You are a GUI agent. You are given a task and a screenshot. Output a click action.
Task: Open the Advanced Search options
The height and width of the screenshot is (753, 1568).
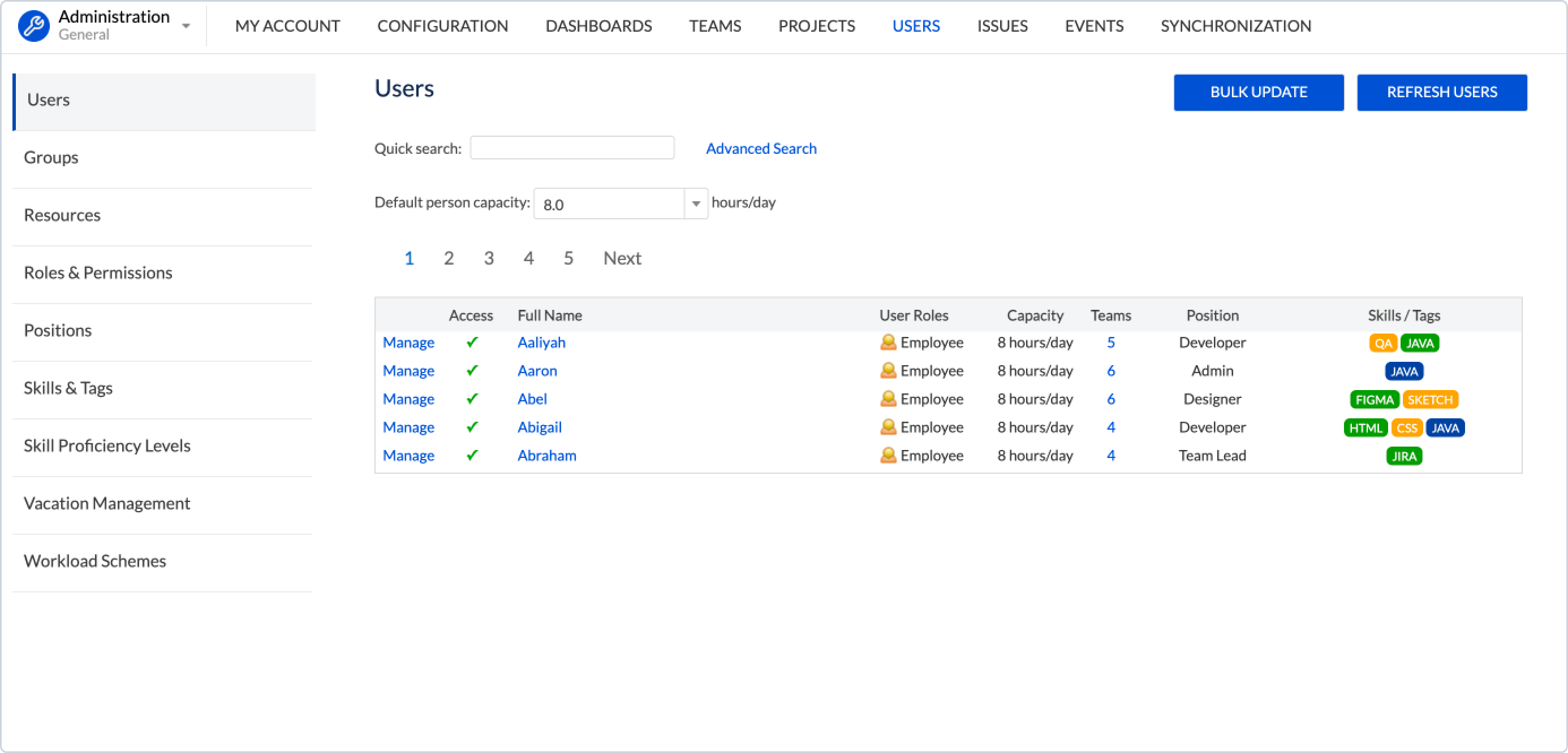[761, 149]
